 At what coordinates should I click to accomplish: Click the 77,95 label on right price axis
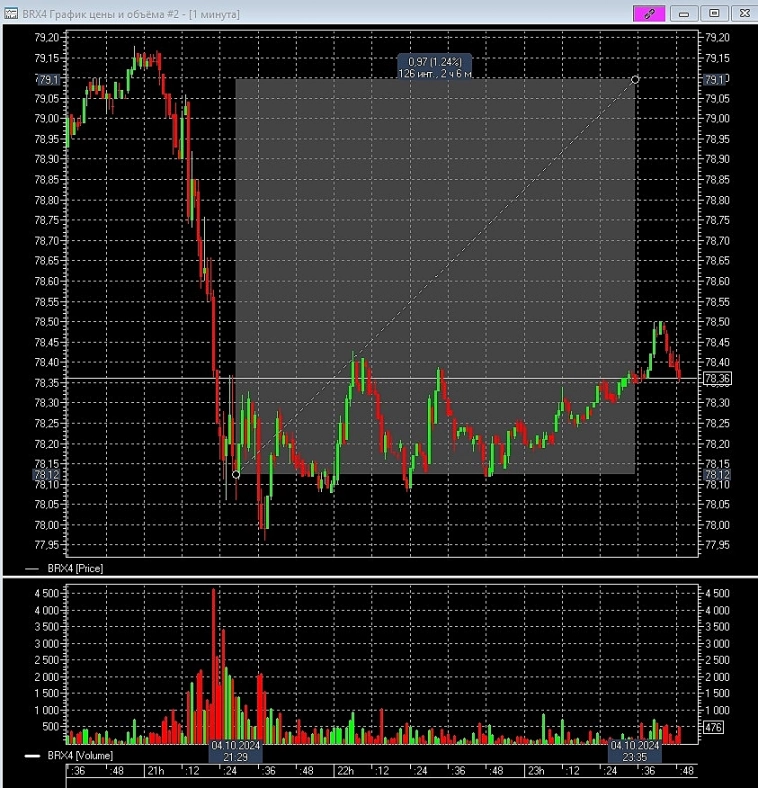(717, 545)
